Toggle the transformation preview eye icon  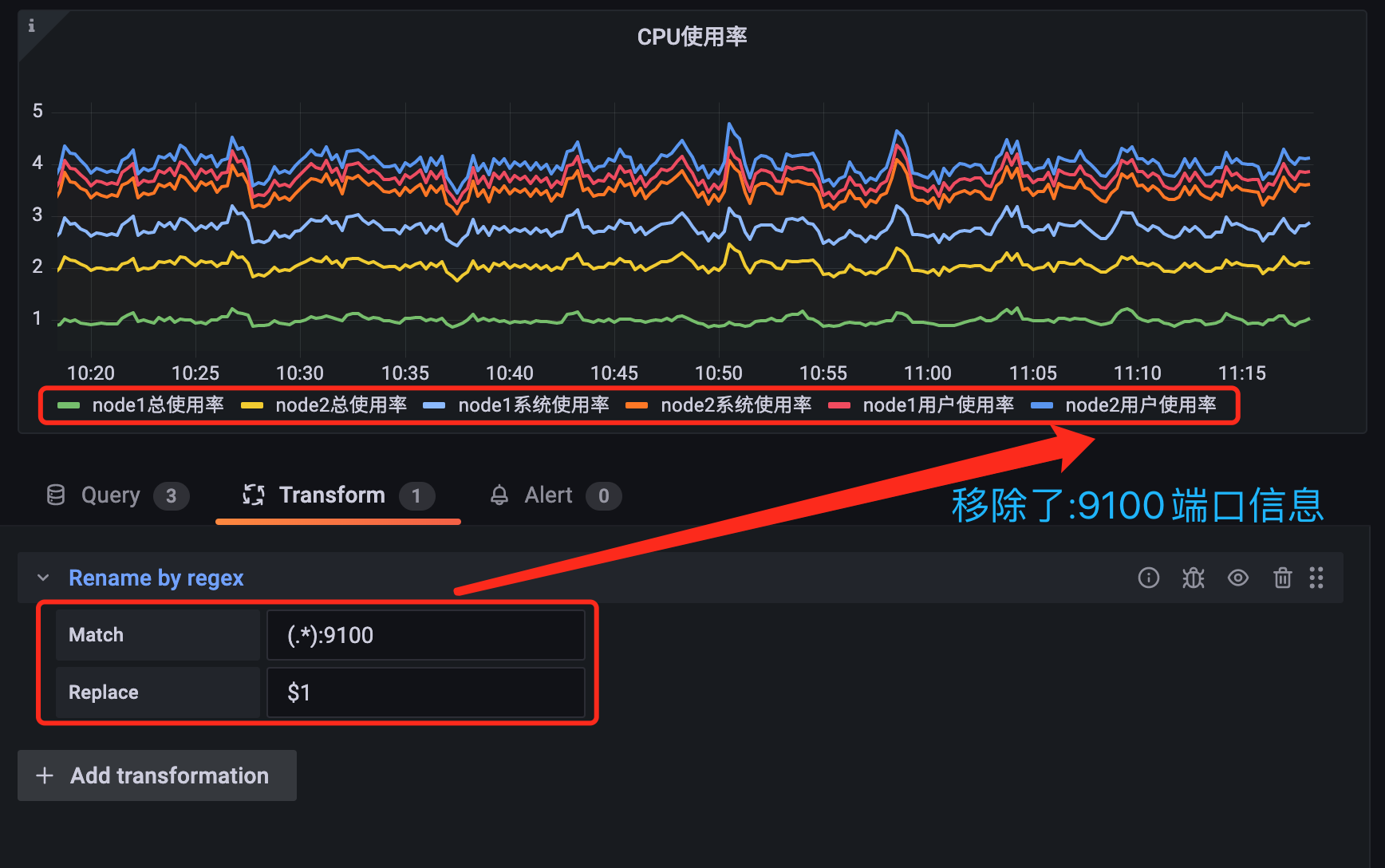pos(1237,578)
